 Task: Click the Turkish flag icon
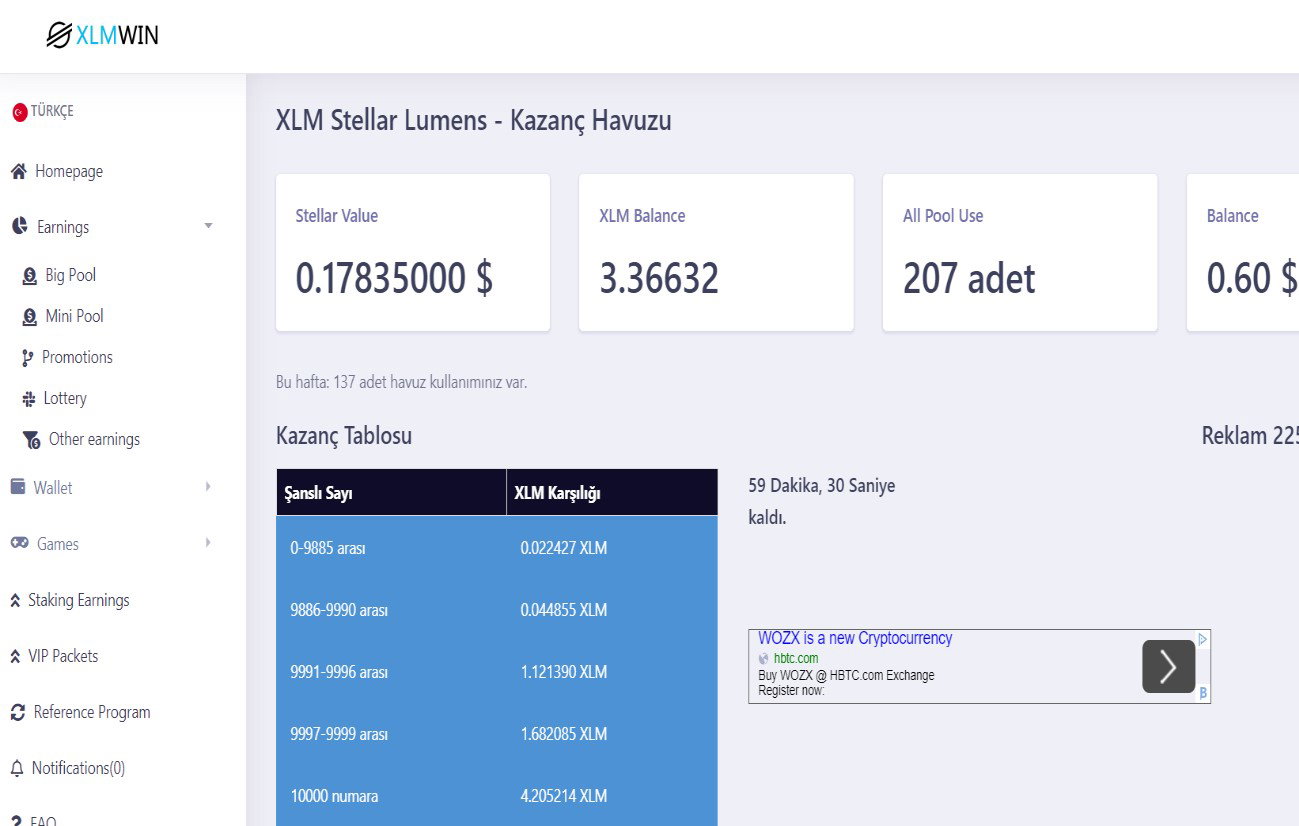pos(19,112)
